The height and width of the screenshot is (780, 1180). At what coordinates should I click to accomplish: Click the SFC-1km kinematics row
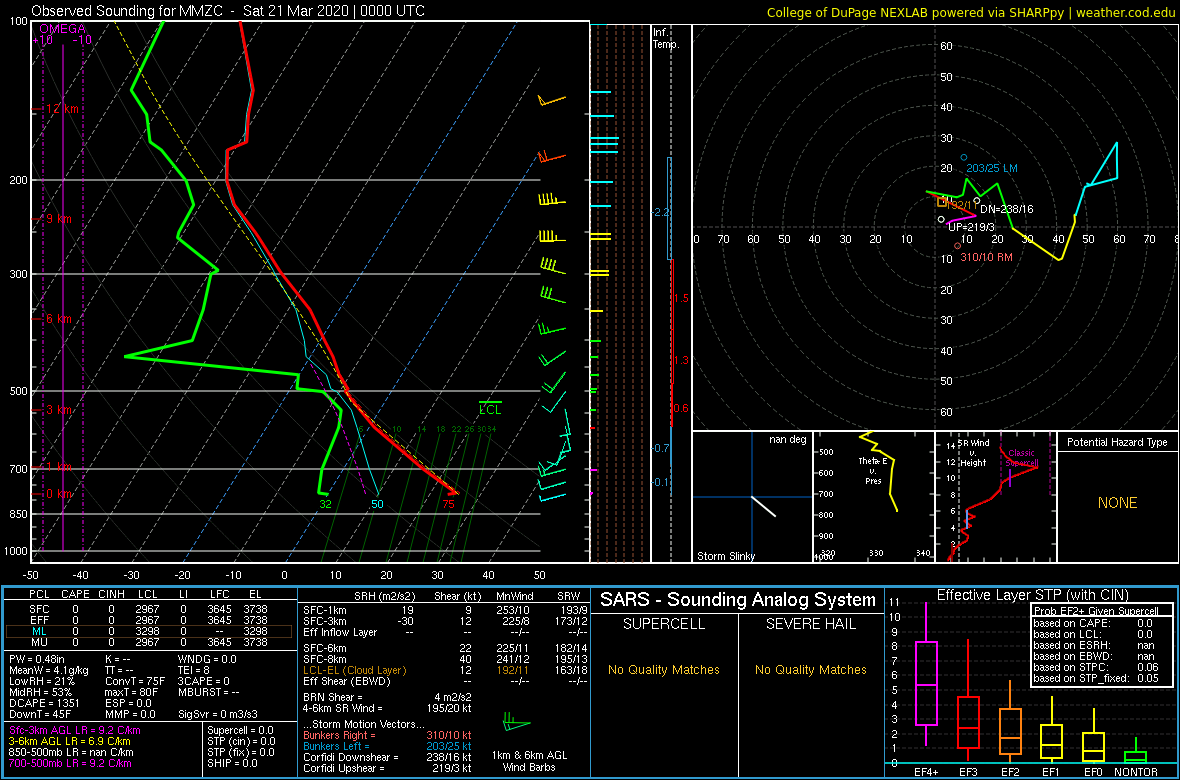coord(444,613)
